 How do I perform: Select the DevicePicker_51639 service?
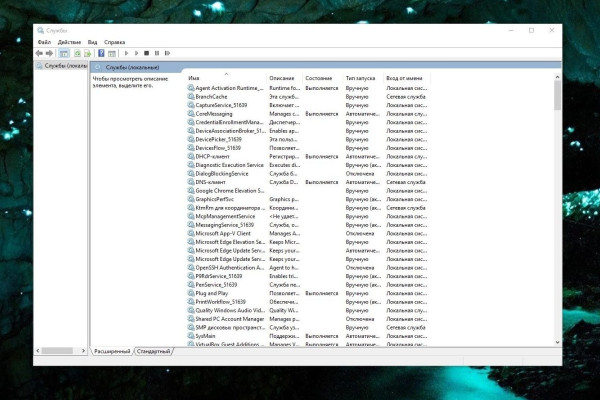tap(307, 139)
